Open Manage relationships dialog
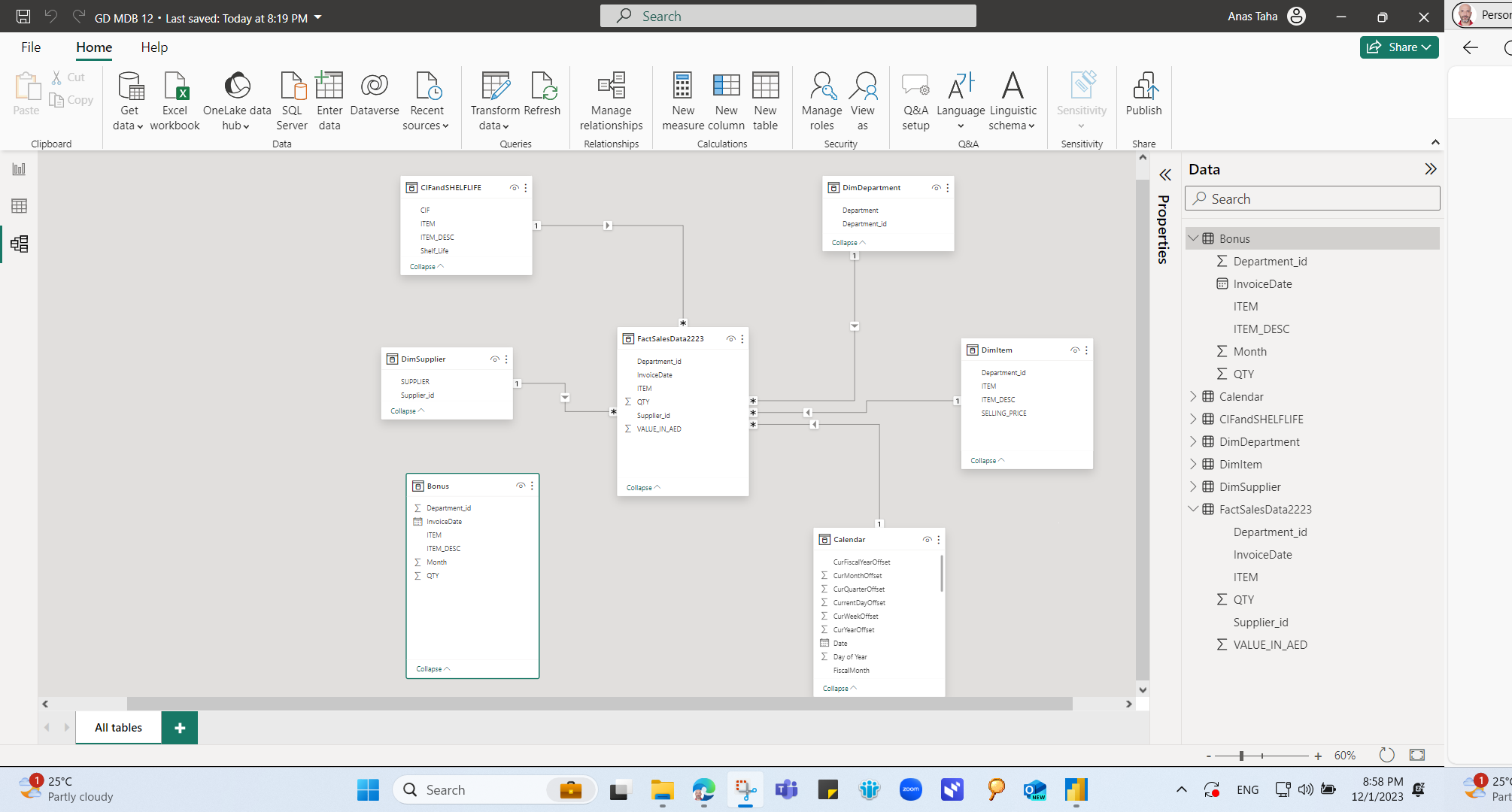Screen dimensions: 1512x812 click(611, 101)
